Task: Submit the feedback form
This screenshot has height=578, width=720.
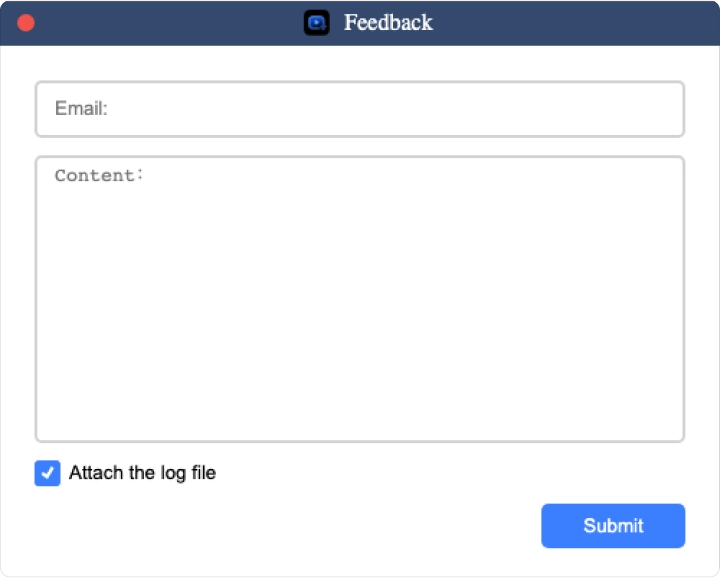Action: click(x=613, y=526)
